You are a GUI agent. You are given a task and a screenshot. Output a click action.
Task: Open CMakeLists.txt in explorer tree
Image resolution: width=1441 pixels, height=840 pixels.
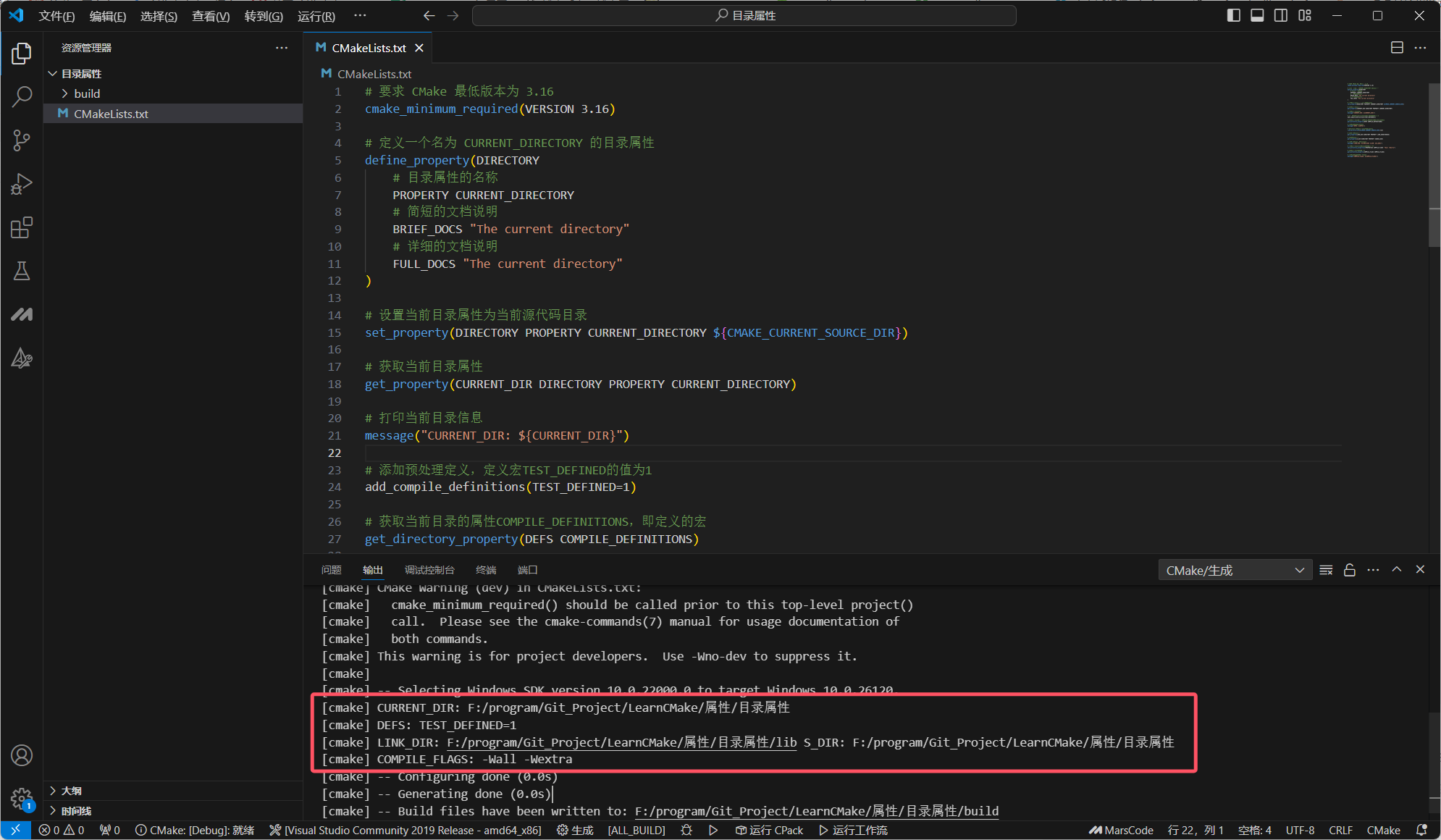click(173, 114)
